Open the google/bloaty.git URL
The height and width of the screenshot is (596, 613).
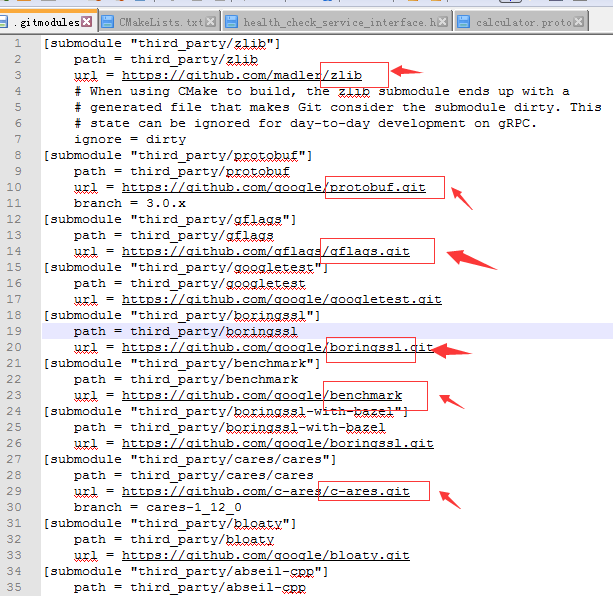coord(266,556)
